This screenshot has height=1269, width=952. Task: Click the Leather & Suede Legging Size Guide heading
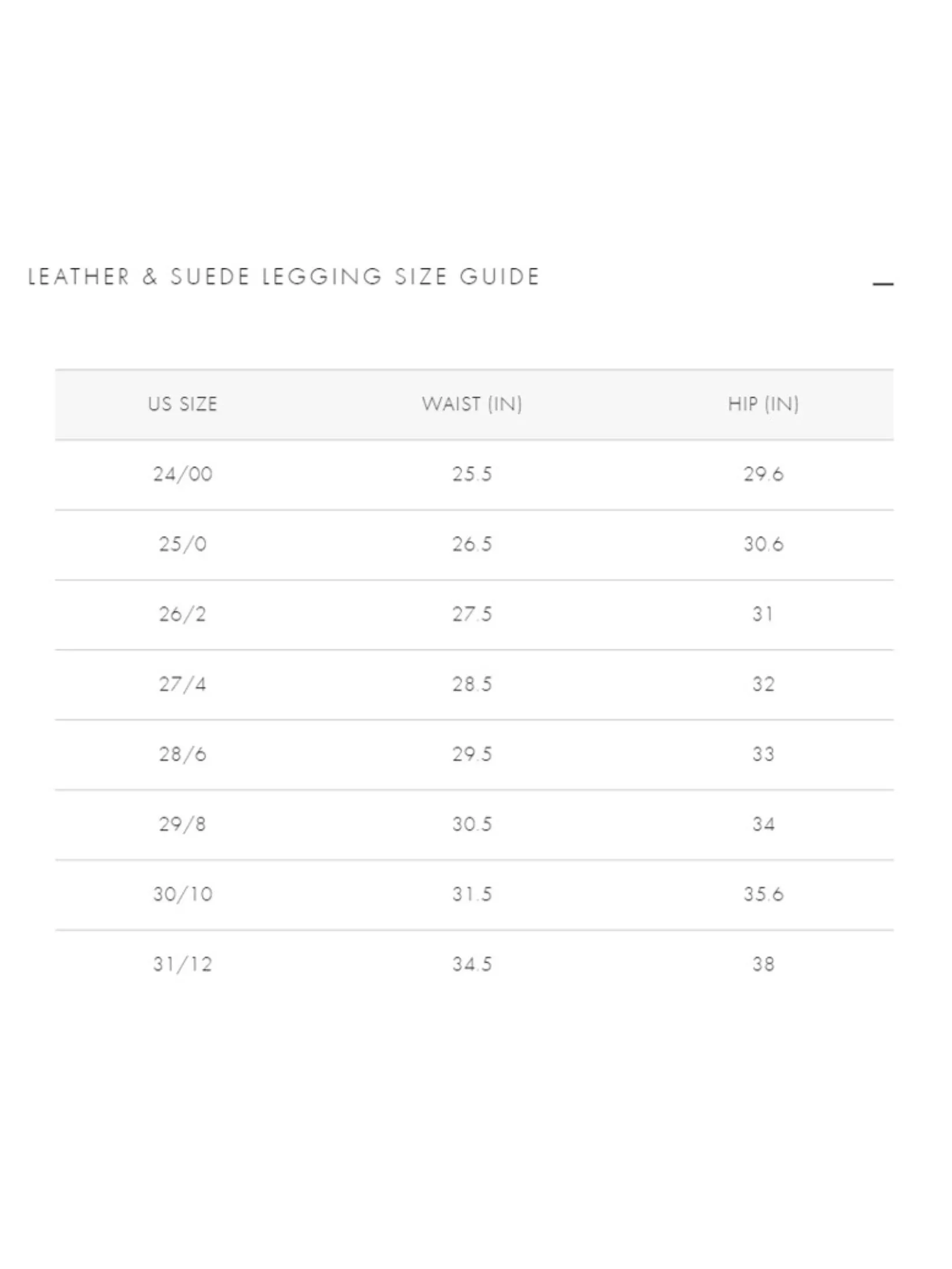283,277
